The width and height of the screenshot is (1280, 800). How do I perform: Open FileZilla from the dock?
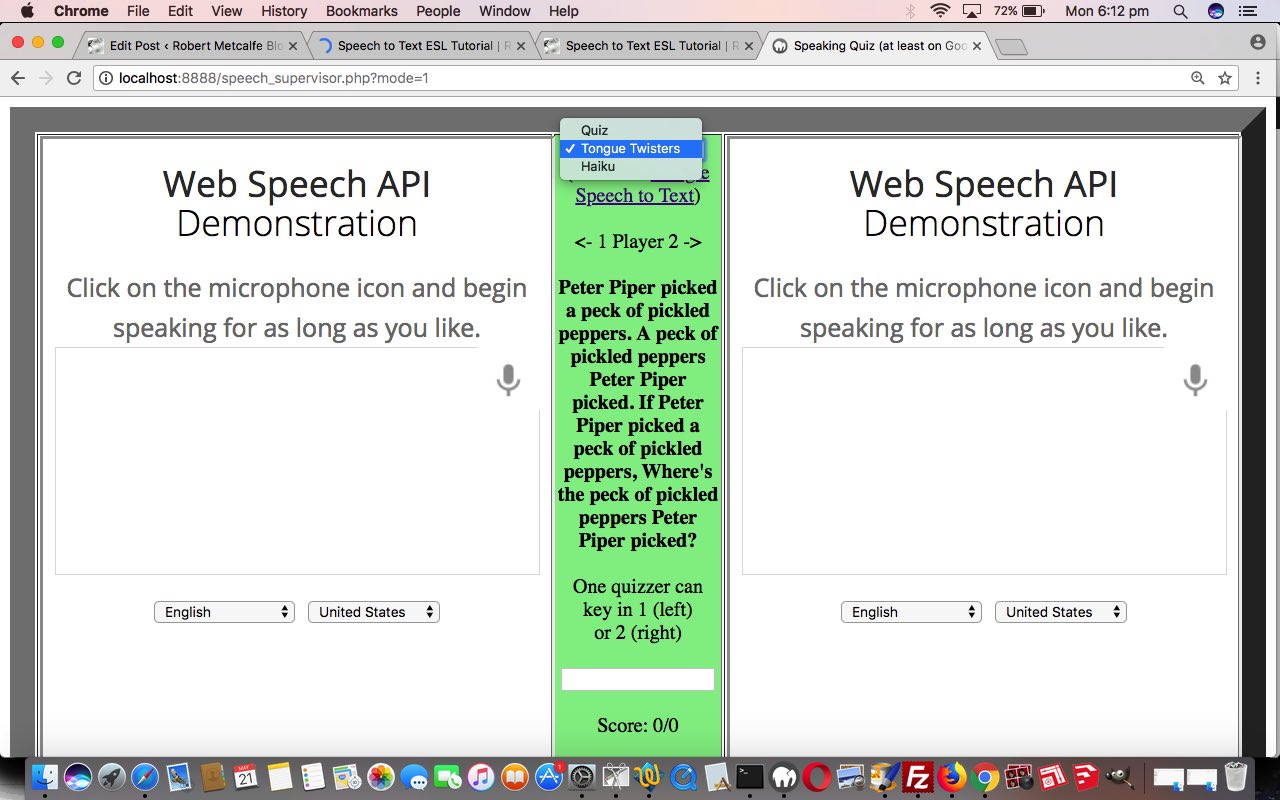coord(917,777)
